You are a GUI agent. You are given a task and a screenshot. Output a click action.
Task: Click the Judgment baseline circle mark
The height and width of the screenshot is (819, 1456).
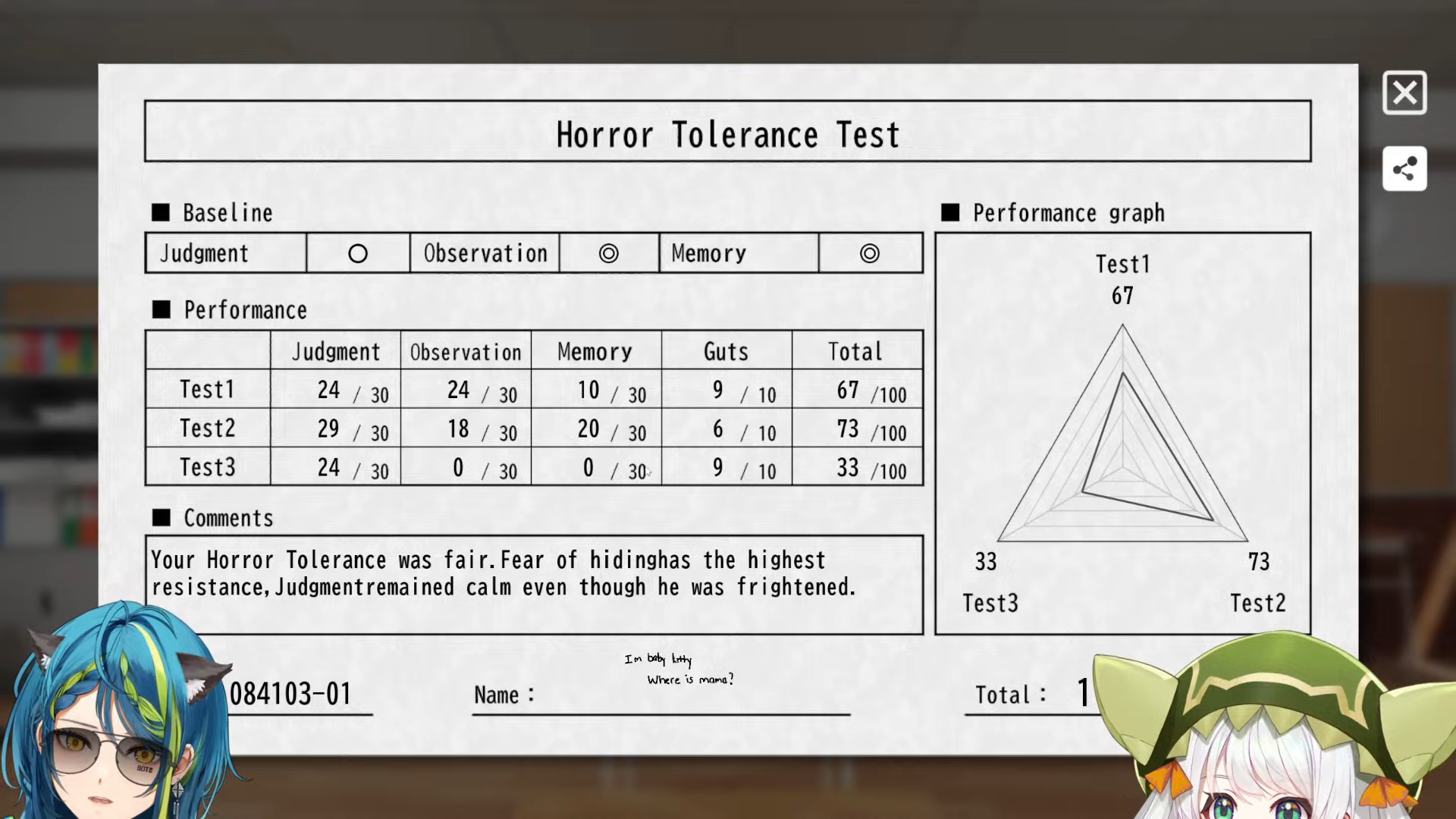tap(358, 253)
